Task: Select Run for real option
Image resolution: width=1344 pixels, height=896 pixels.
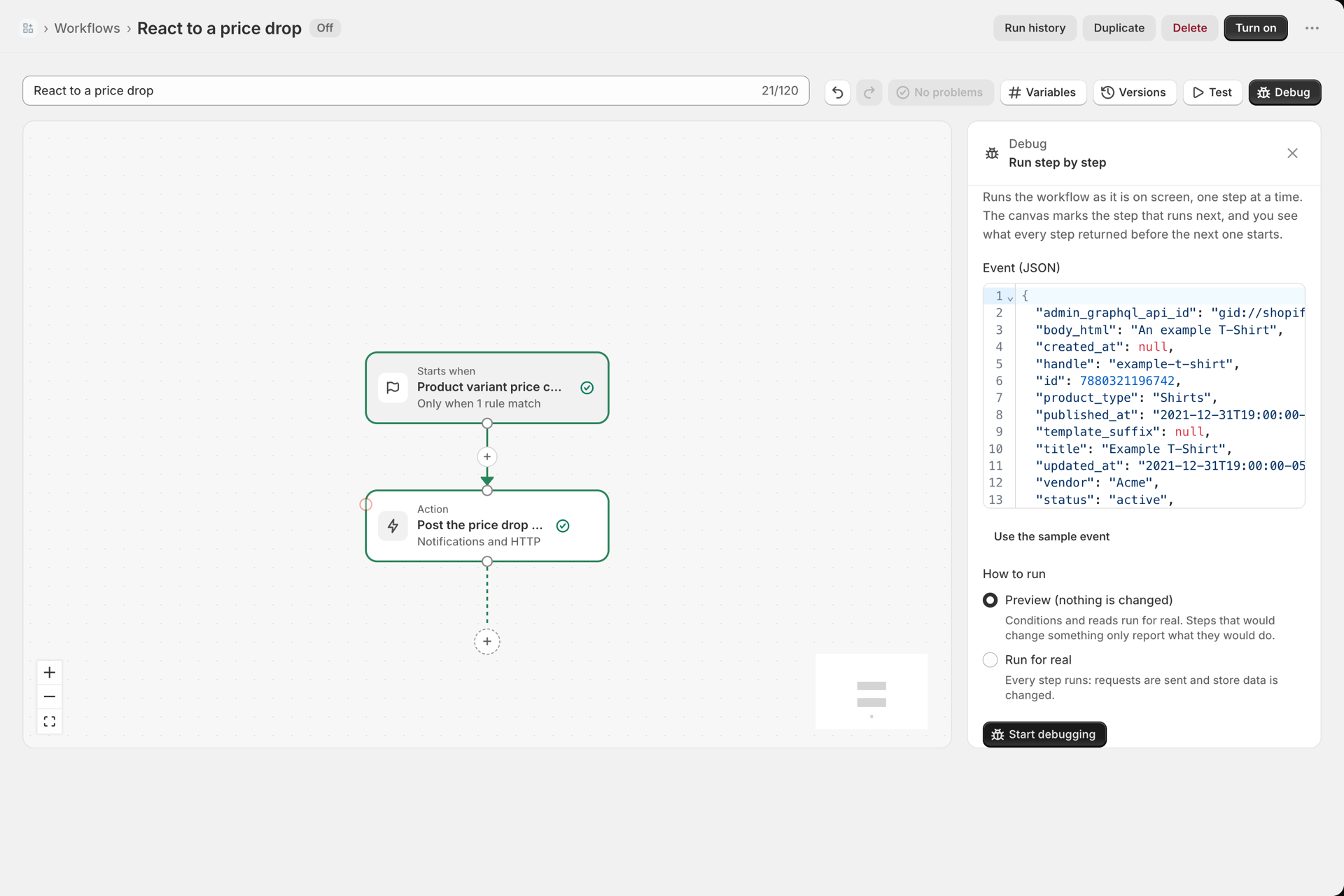Action: (990, 660)
